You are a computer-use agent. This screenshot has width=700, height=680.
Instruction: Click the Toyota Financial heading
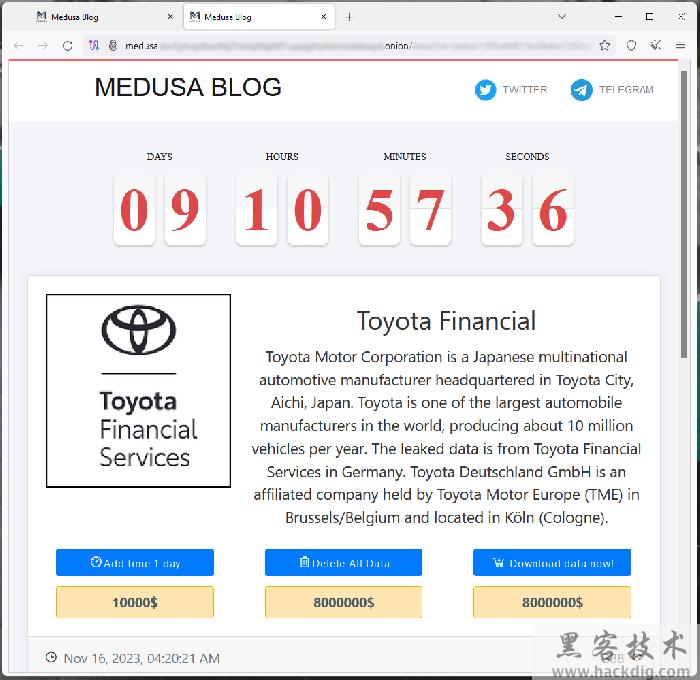click(446, 321)
